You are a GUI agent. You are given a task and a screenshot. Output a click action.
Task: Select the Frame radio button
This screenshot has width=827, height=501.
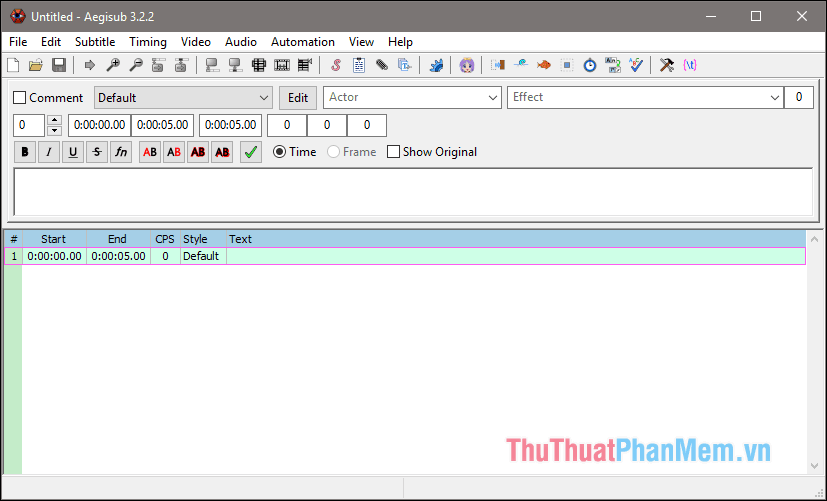click(333, 152)
